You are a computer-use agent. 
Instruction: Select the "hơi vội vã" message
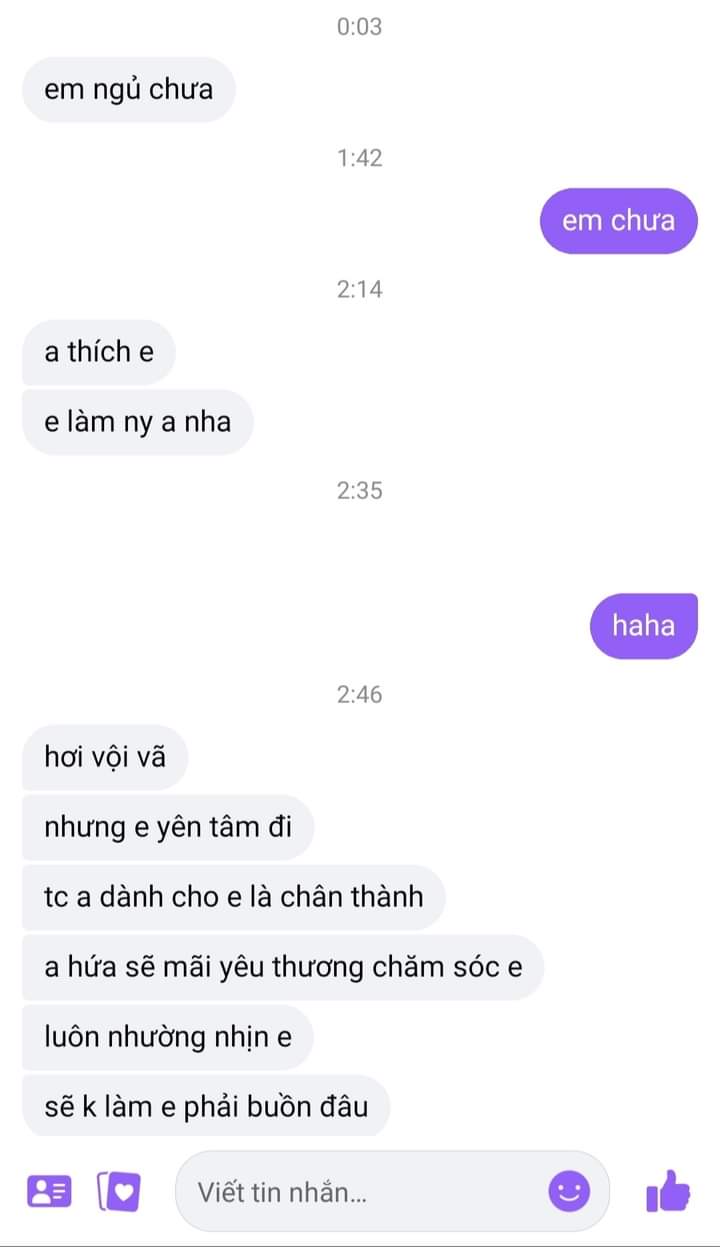click(x=105, y=757)
